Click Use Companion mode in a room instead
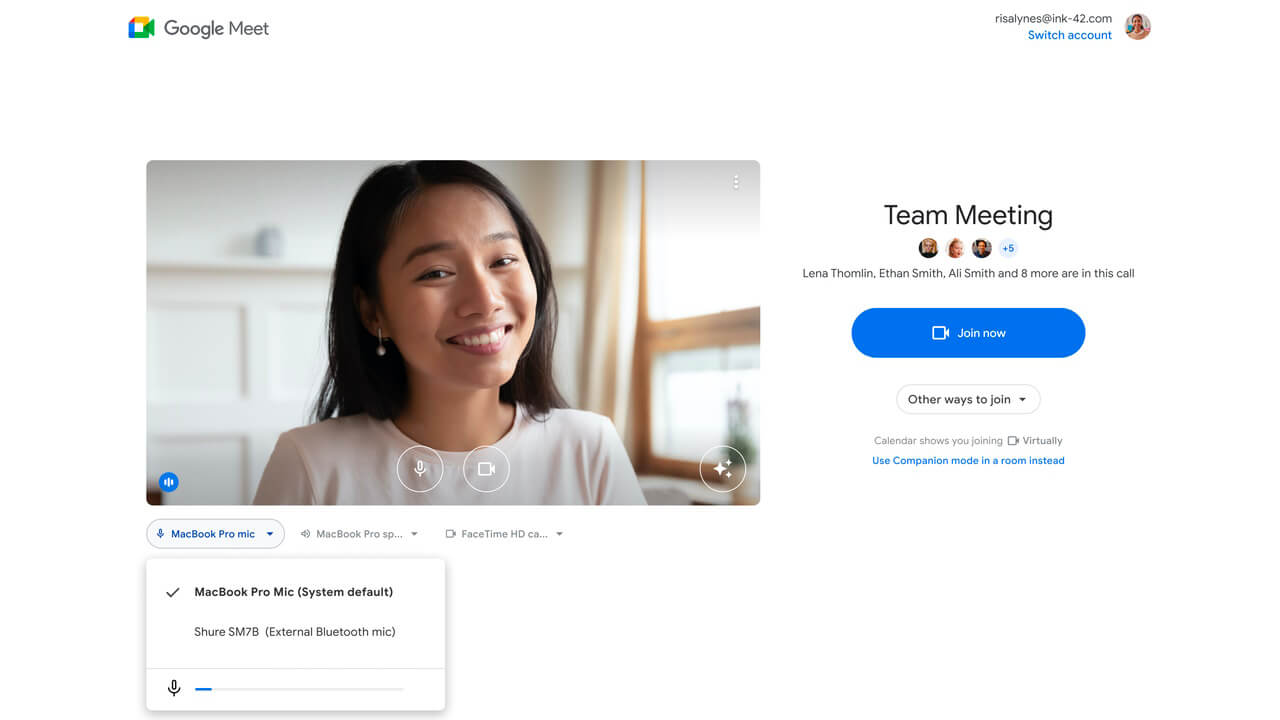 pyautogui.click(x=968, y=461)
